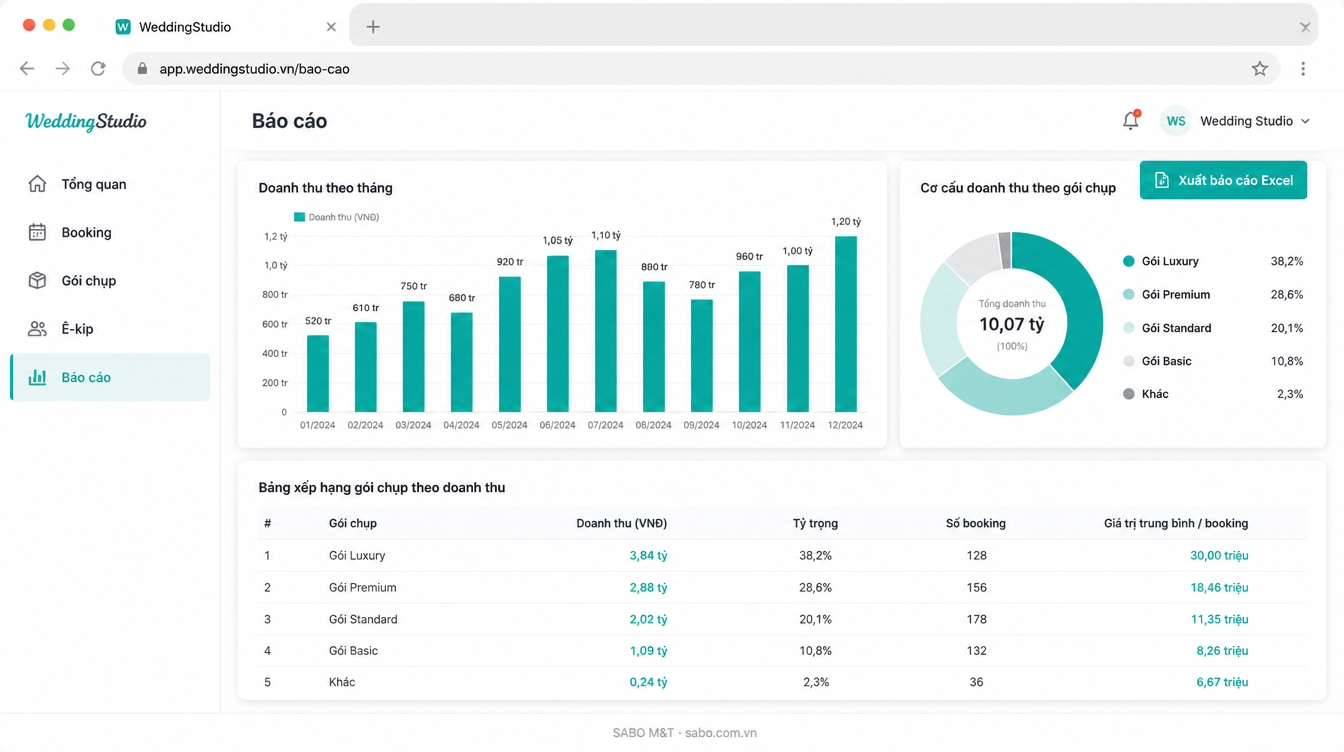The image size is (1344, 752).
Task: Go to the Booking menu item
Action: click(110, 232)
